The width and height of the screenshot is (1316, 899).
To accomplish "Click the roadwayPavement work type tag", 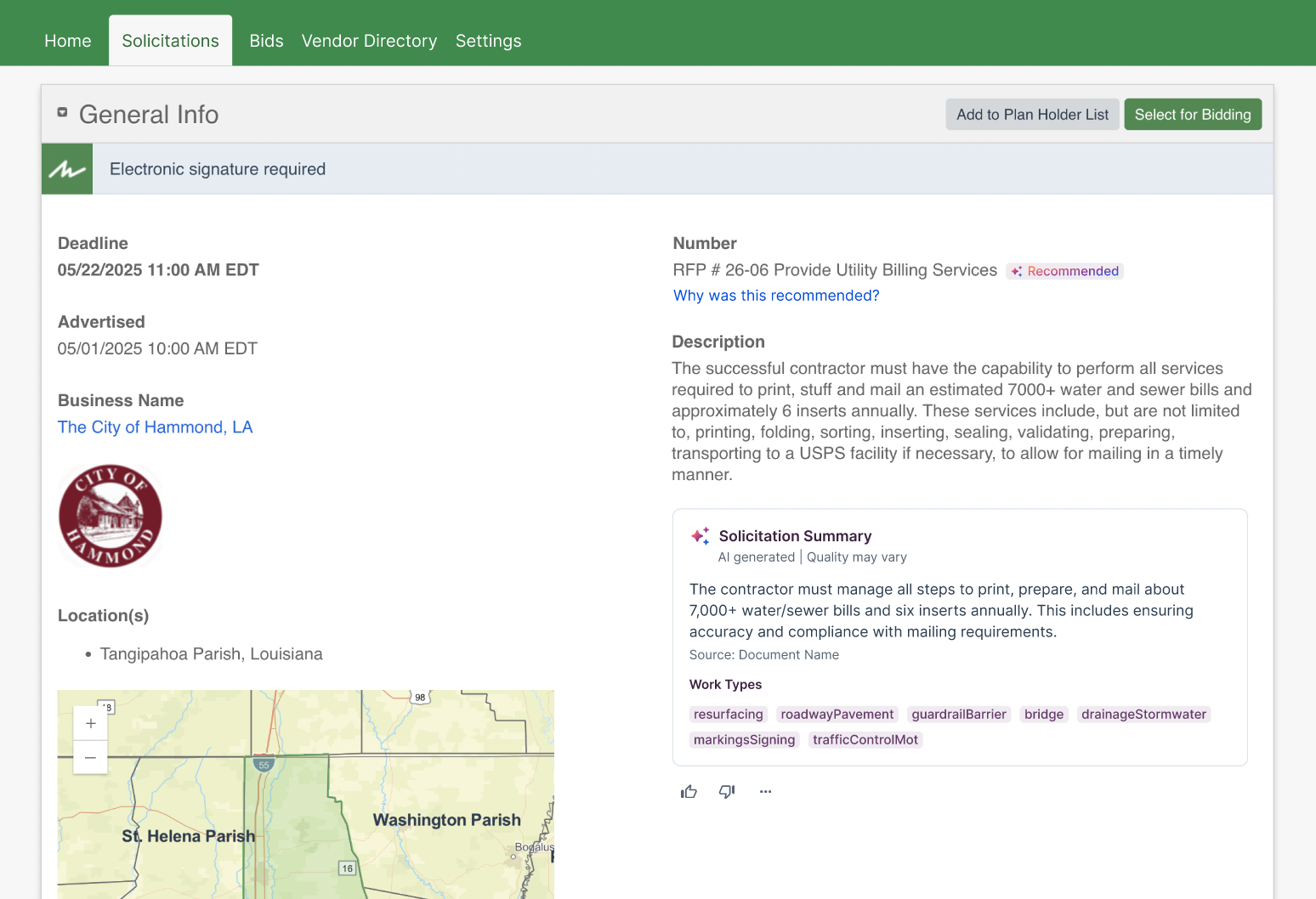I will point(837,715).
